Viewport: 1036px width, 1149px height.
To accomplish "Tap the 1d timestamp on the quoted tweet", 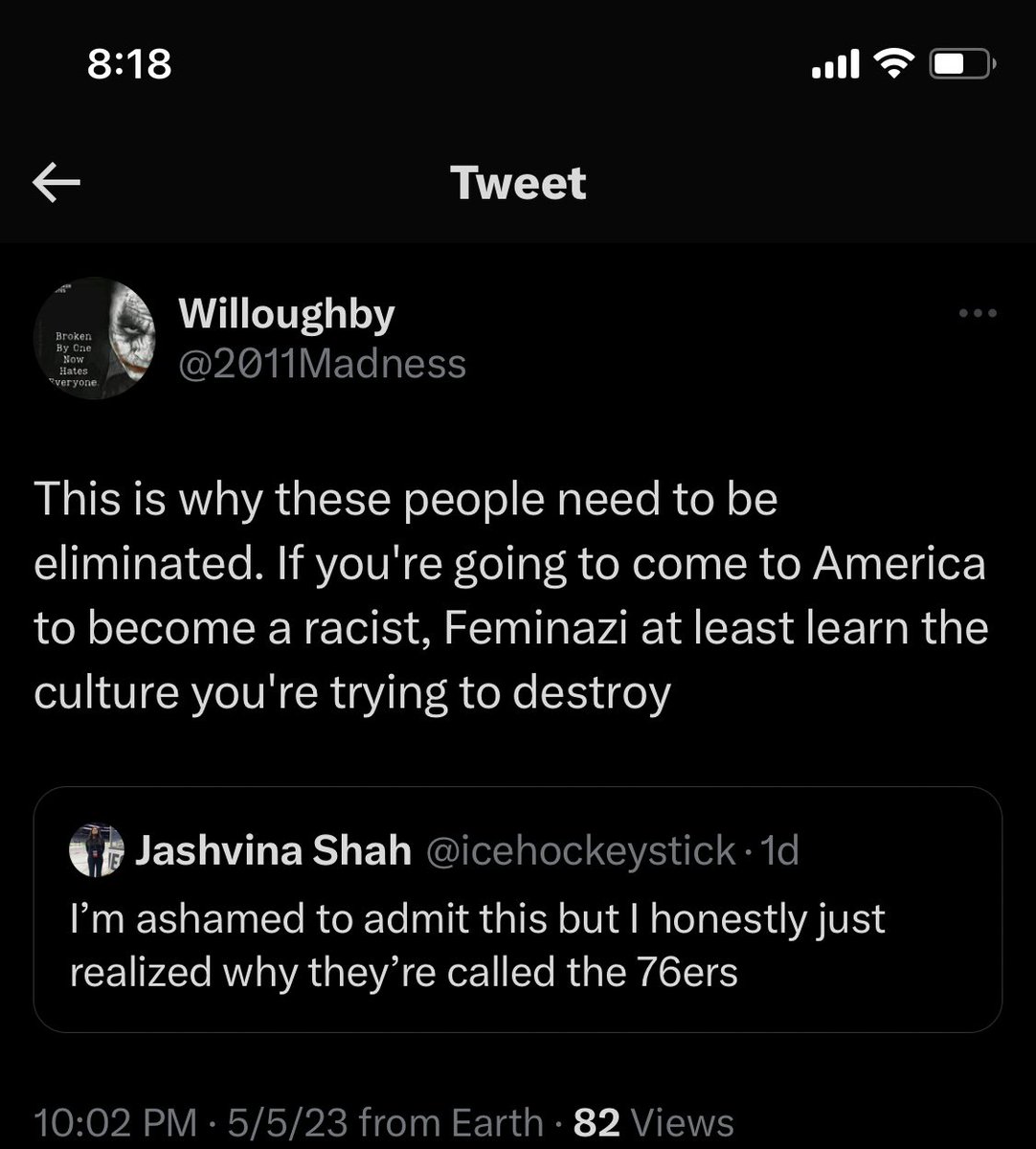I will tap(785, 850).
